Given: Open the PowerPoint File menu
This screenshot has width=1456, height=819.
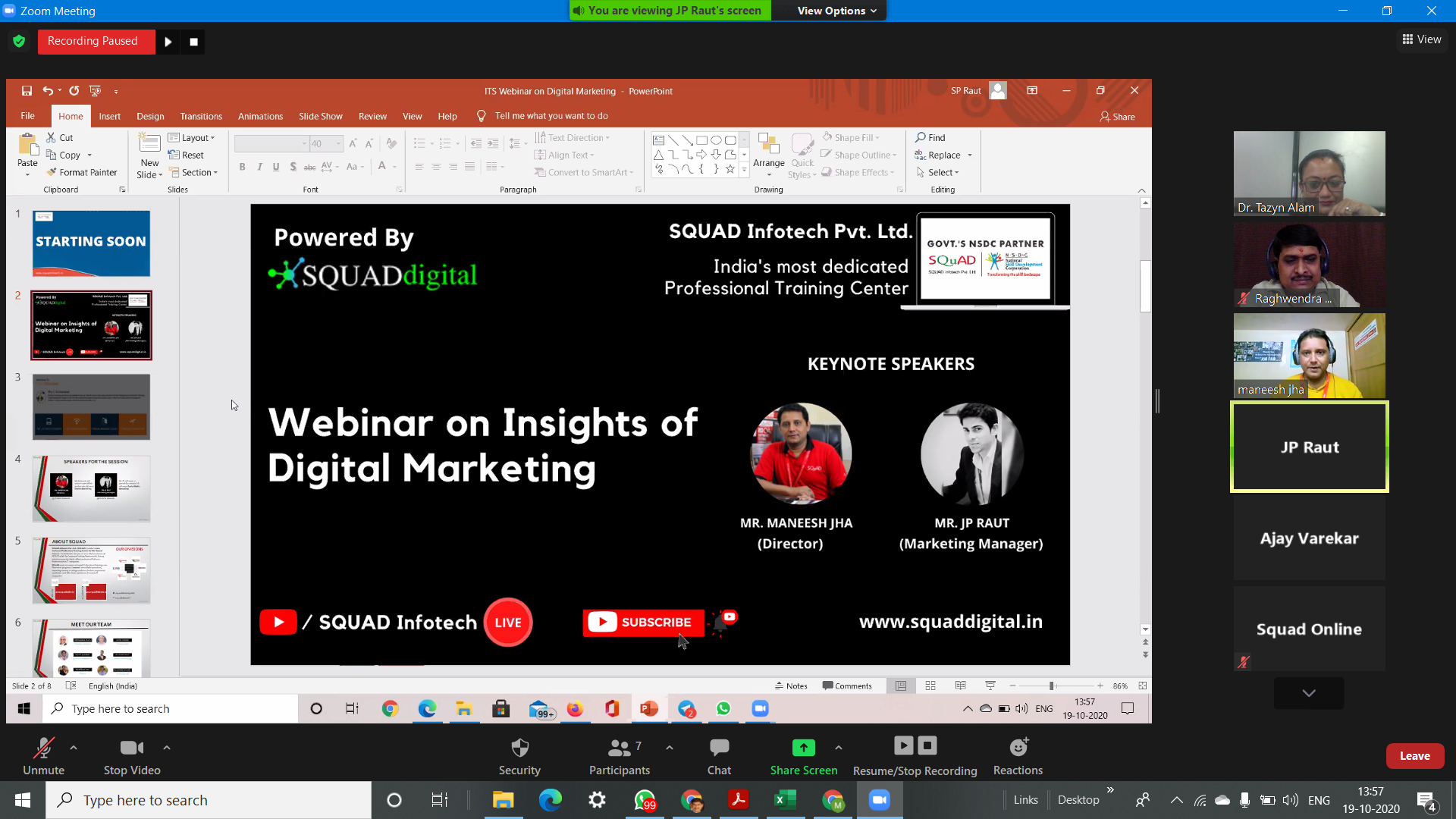Looking at the screenshot, I should tap(28, 116).
